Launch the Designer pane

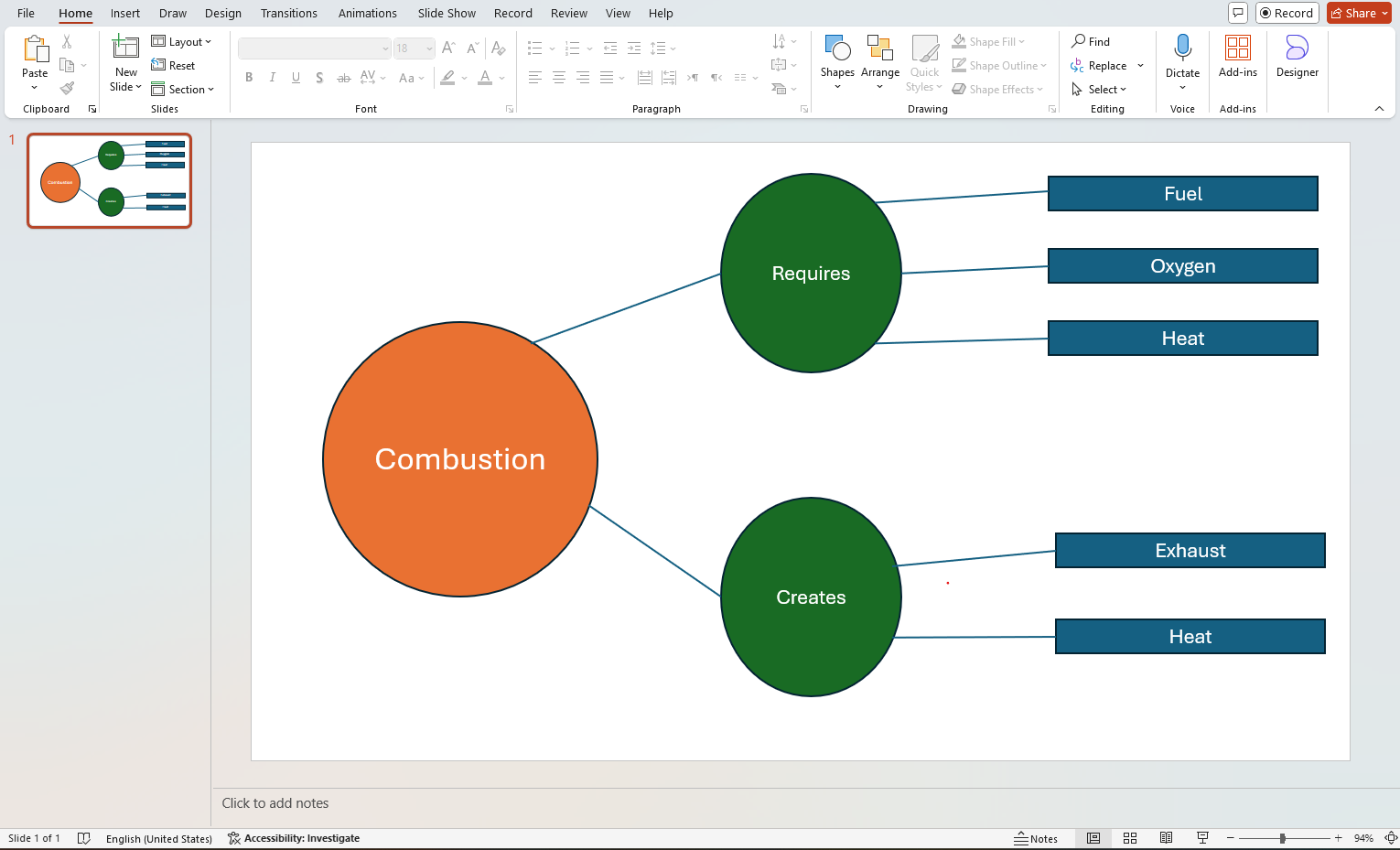pyautogui.click(x=1297, y=59)
